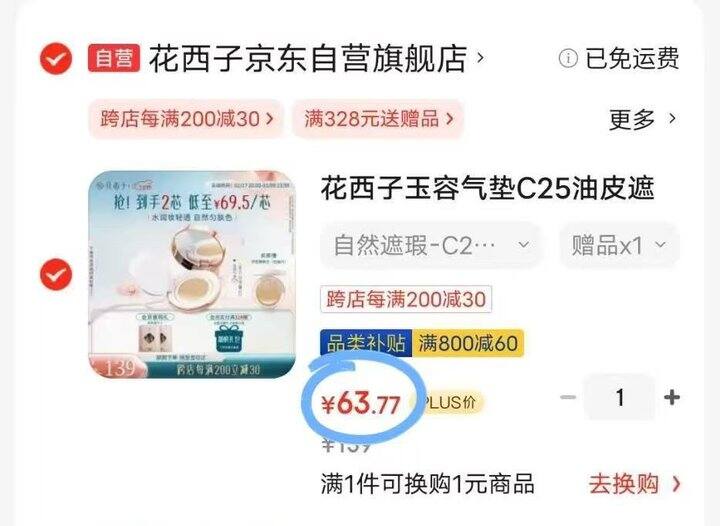
Task: Click 跨店每满200减30 tag under product
Action: 406,299
